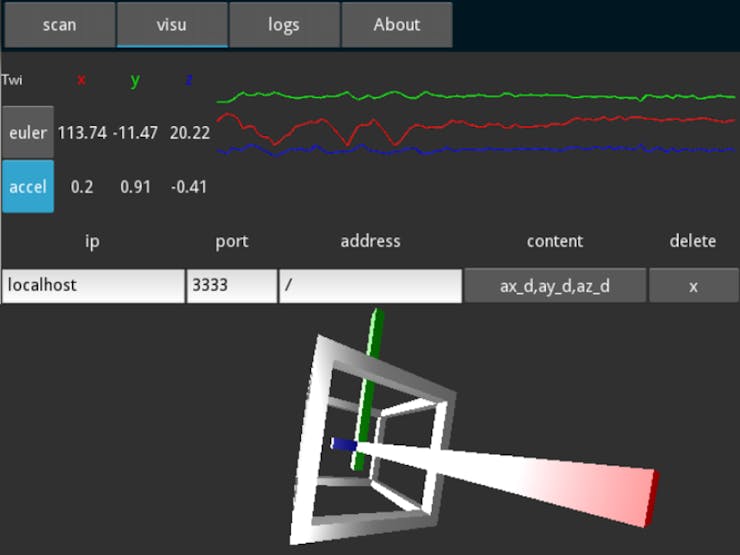The height and width of the screenshot is (555, 740).
Task: Open the About tab
Action: pyautogui.click(x=397, y=25)
